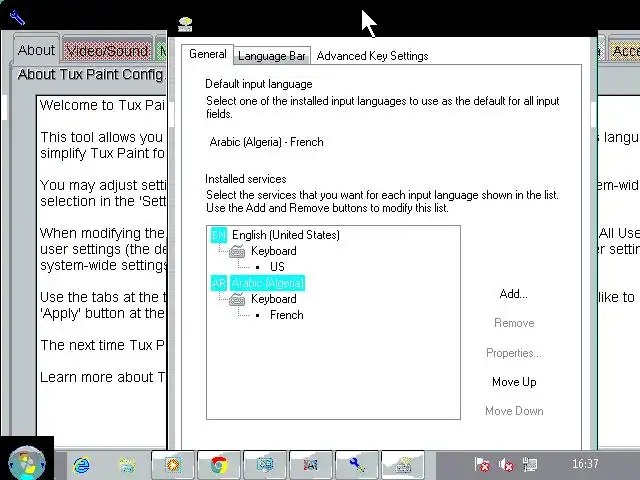Click keyboard icon under English (United States)
Image resolution: width=640 pixels, height=480 pixels.
tap(237, 251)
